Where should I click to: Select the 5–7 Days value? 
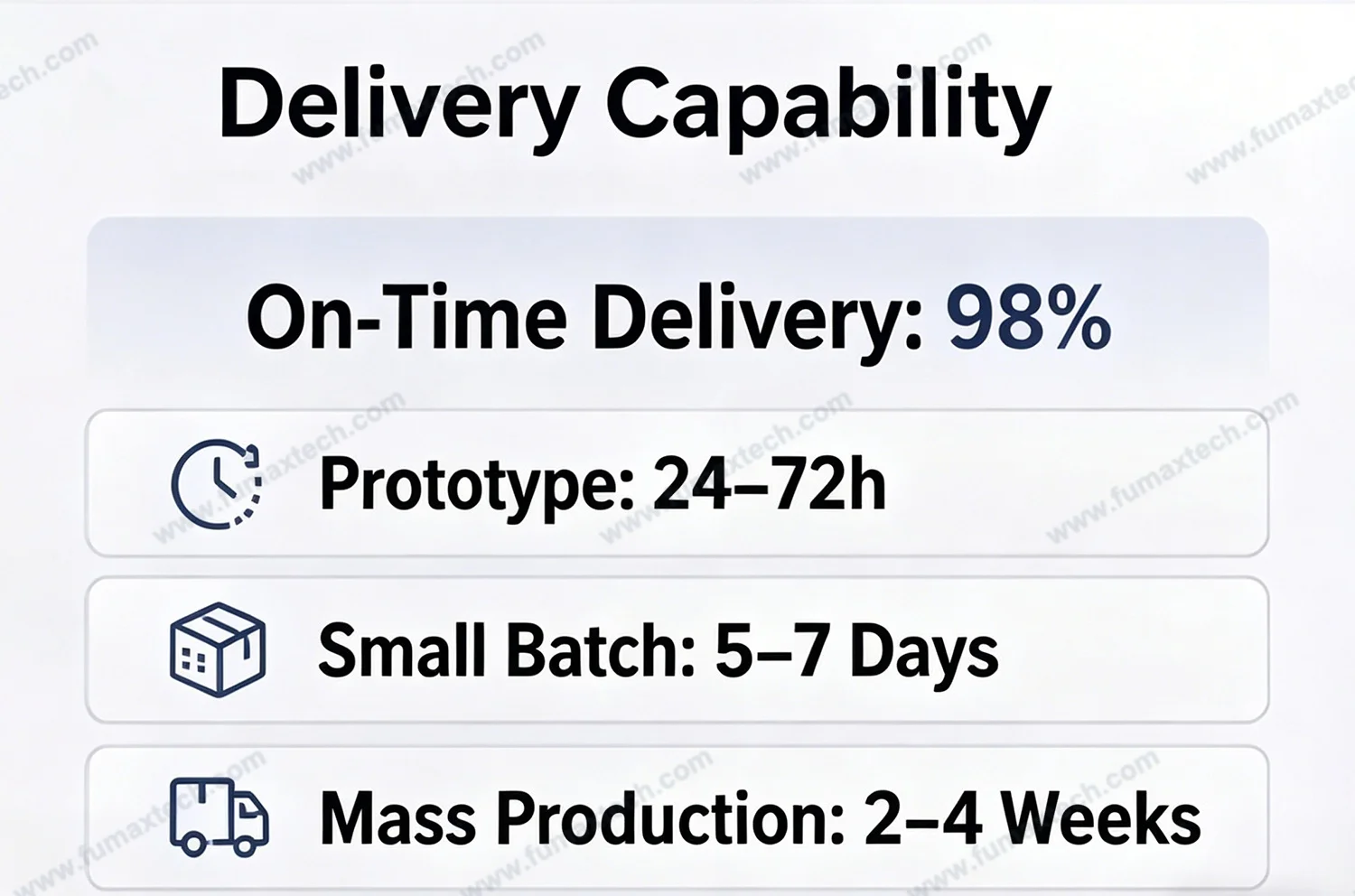pos(856,652)
